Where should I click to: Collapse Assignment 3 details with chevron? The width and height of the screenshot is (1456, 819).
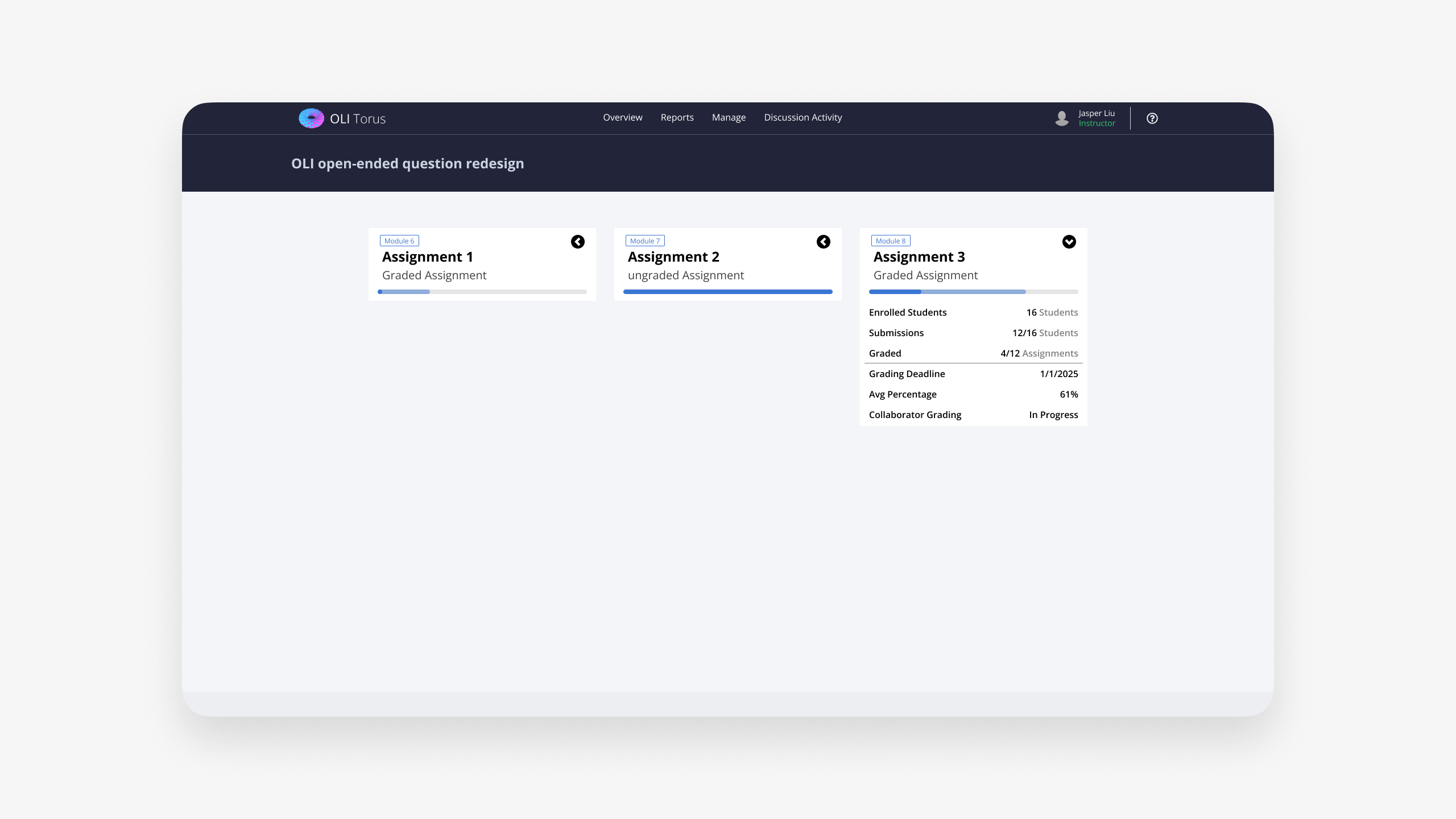(1069, 242)
